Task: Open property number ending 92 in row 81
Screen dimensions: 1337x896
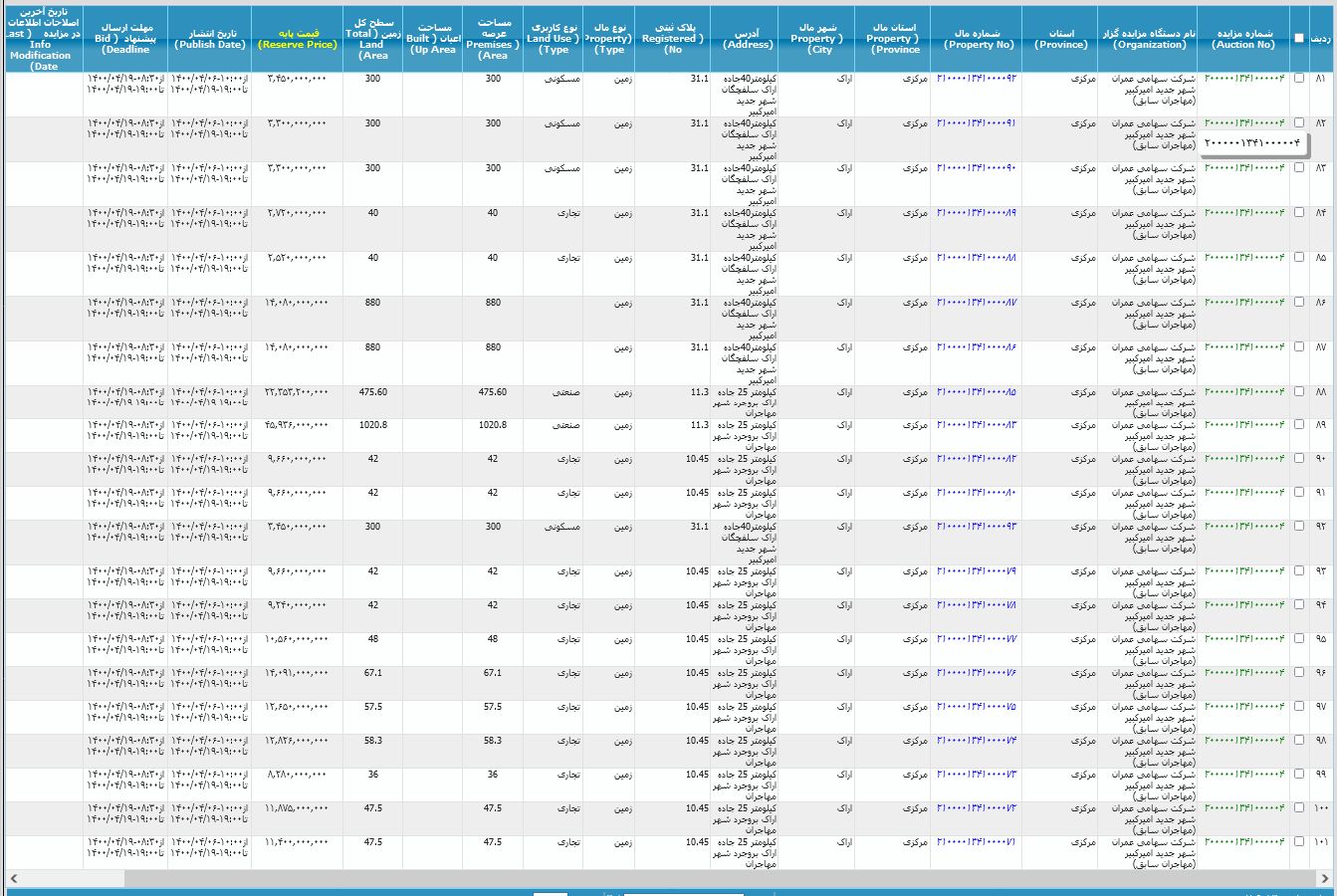Action: click(977, 78)
